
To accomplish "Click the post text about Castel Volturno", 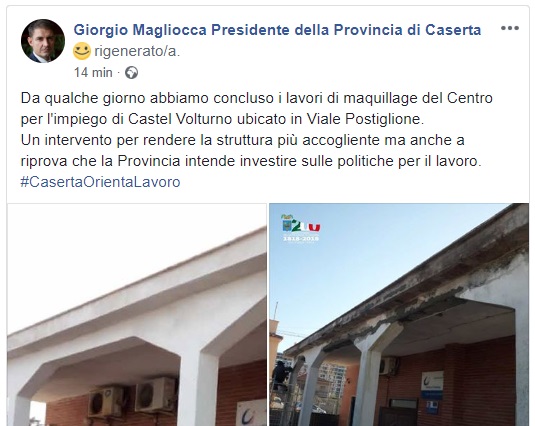I will click(x=257, y=130).
